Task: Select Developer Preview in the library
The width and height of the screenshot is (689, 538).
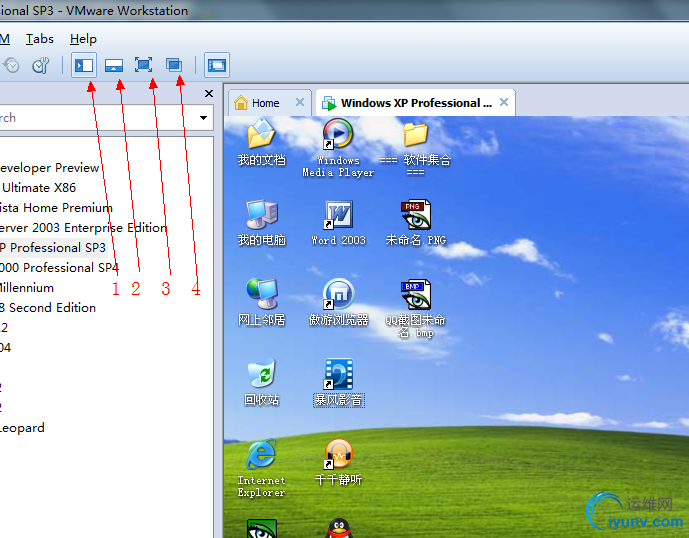Action: tap(49, 167)
